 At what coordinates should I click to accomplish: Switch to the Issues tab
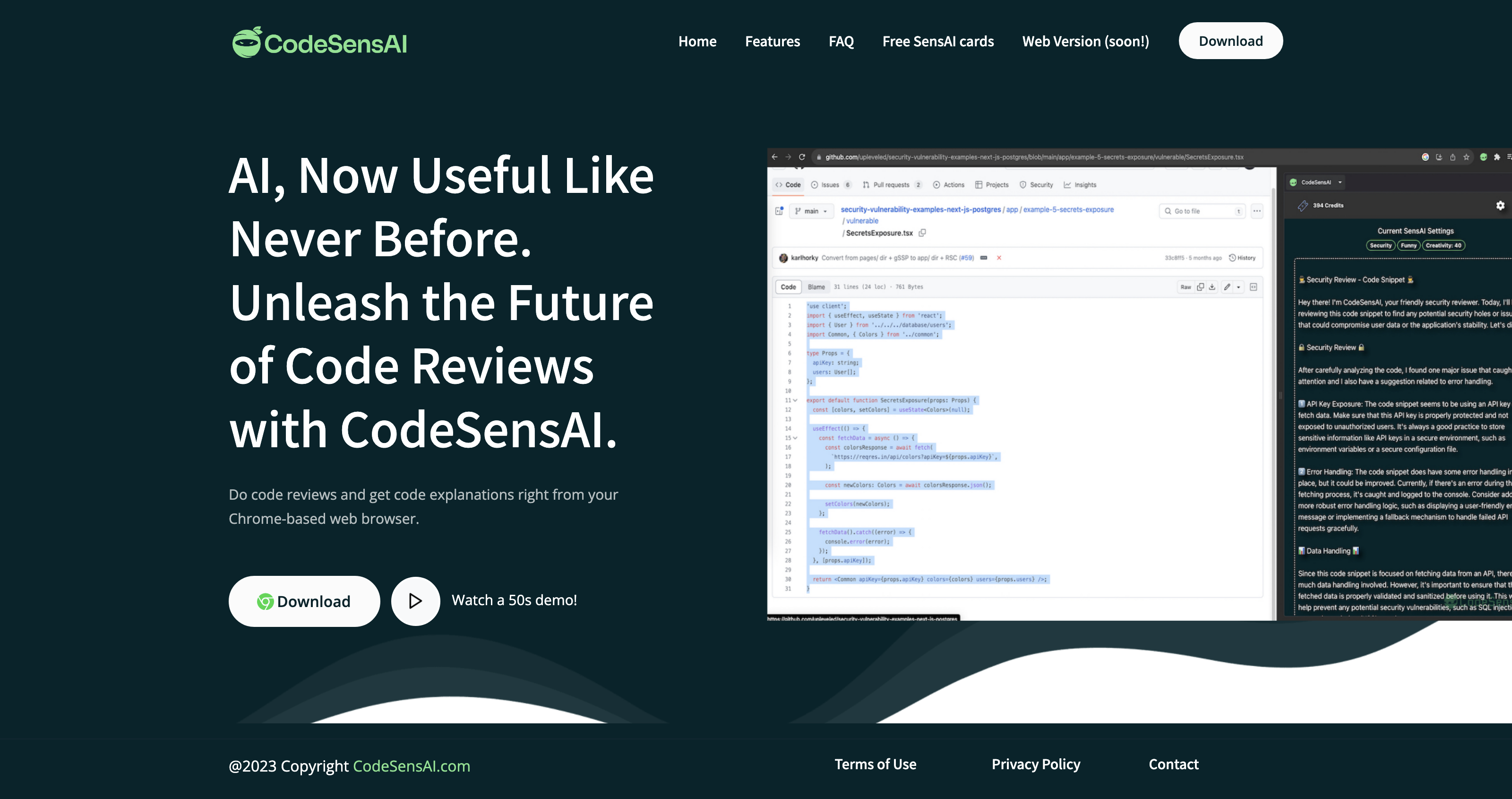pyautogui.click(x=831, y=184)
